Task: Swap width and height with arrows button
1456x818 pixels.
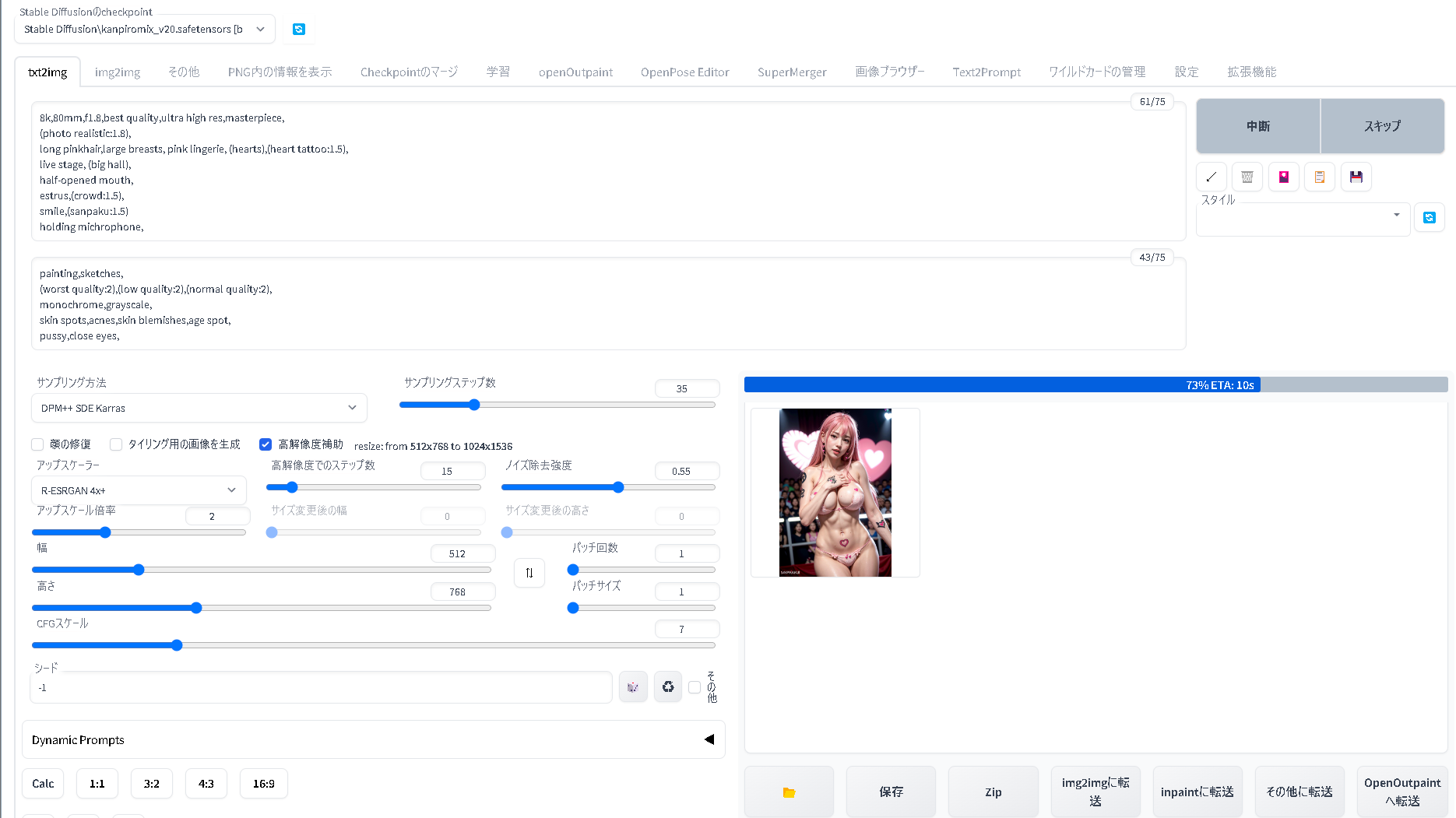Action: pos(529,574)
